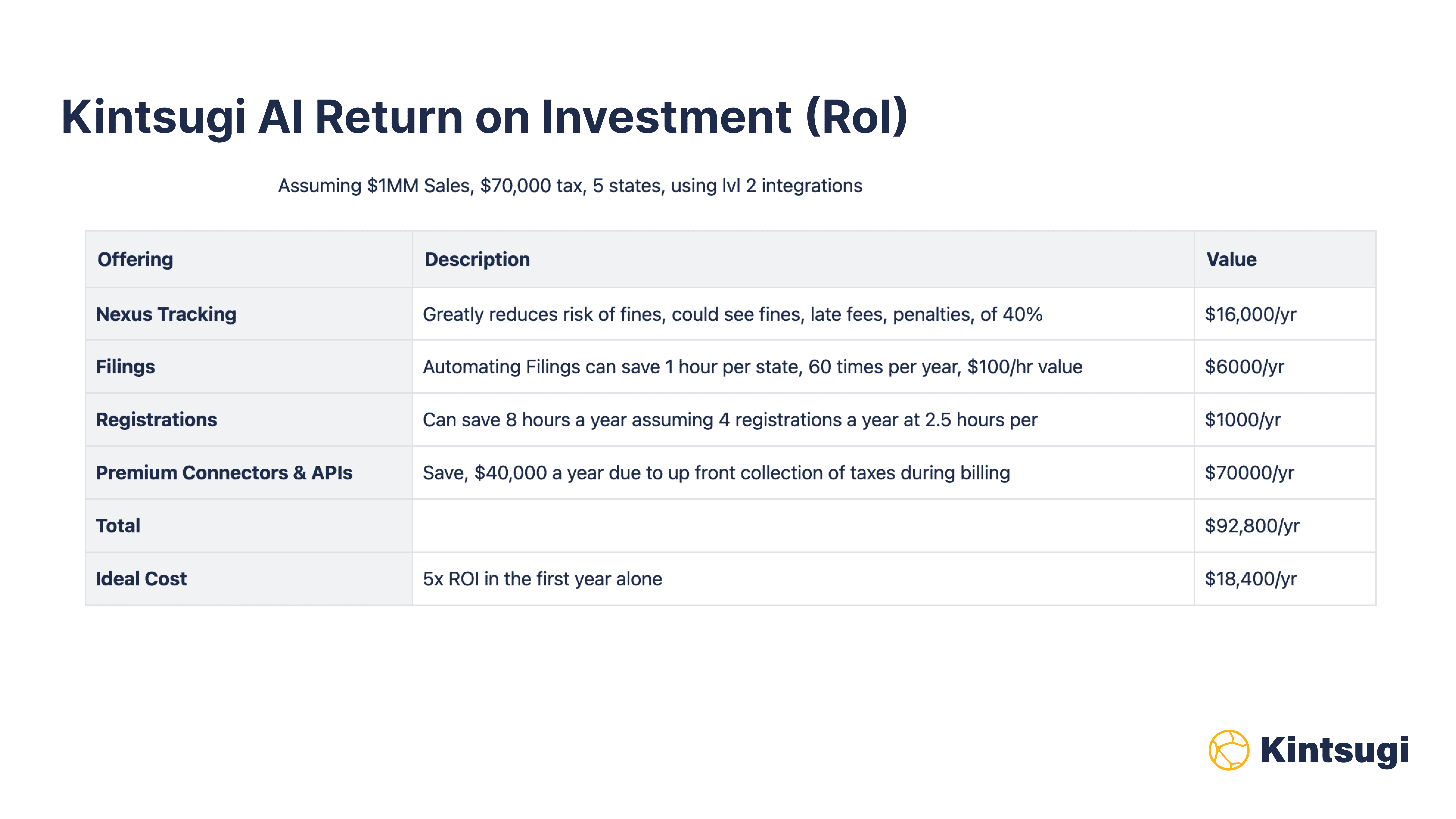Image resolution: width=1456 pixels, height=819 pixels.
Task: Click the 5x ROI first year description
Action: (x=542, y=579)
